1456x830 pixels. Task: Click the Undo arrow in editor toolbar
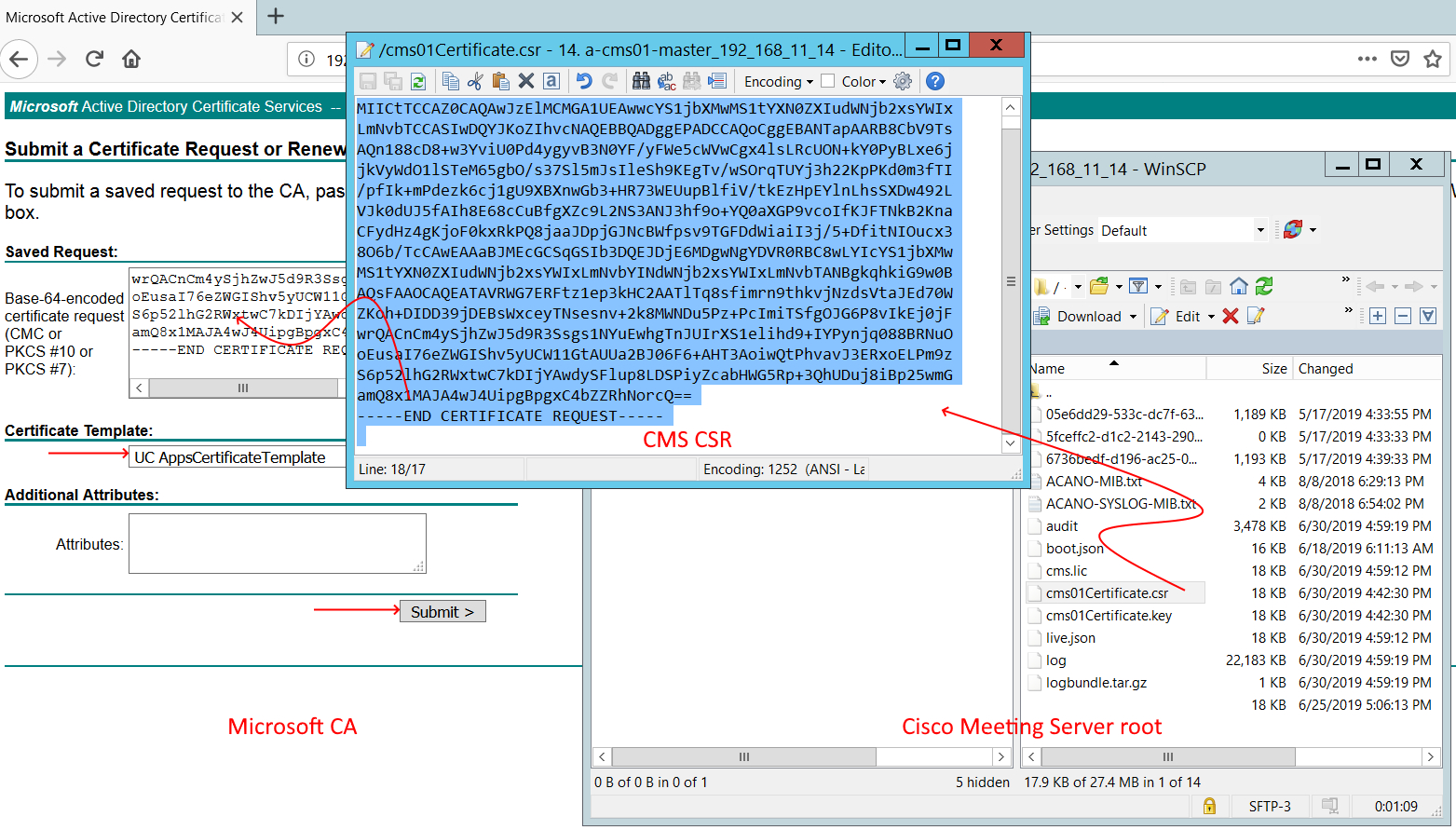point(584,82)
